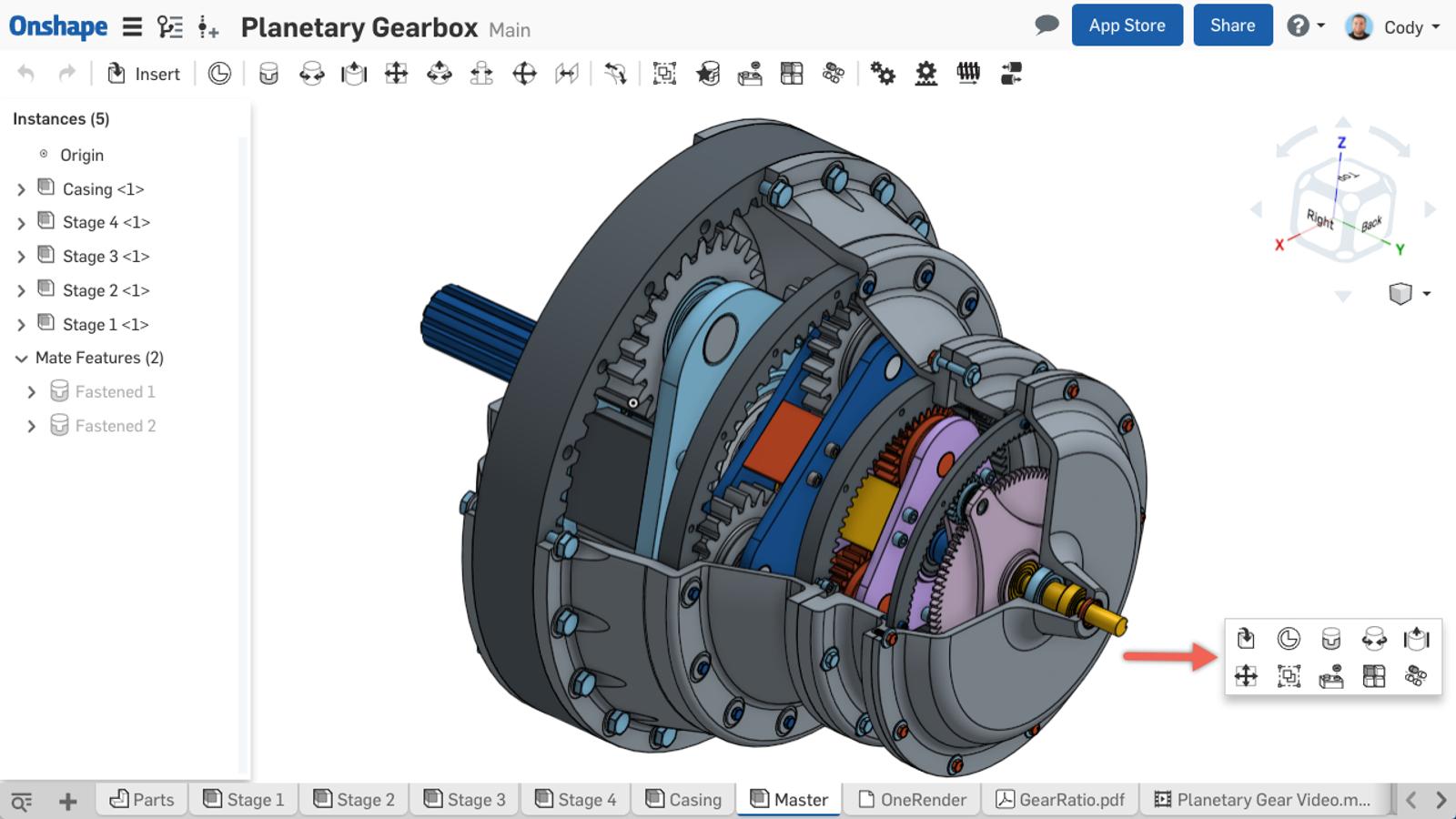Screen dimensions: 1456x819
Task: Collapse the Mate Features group
Action: (21, 359)
